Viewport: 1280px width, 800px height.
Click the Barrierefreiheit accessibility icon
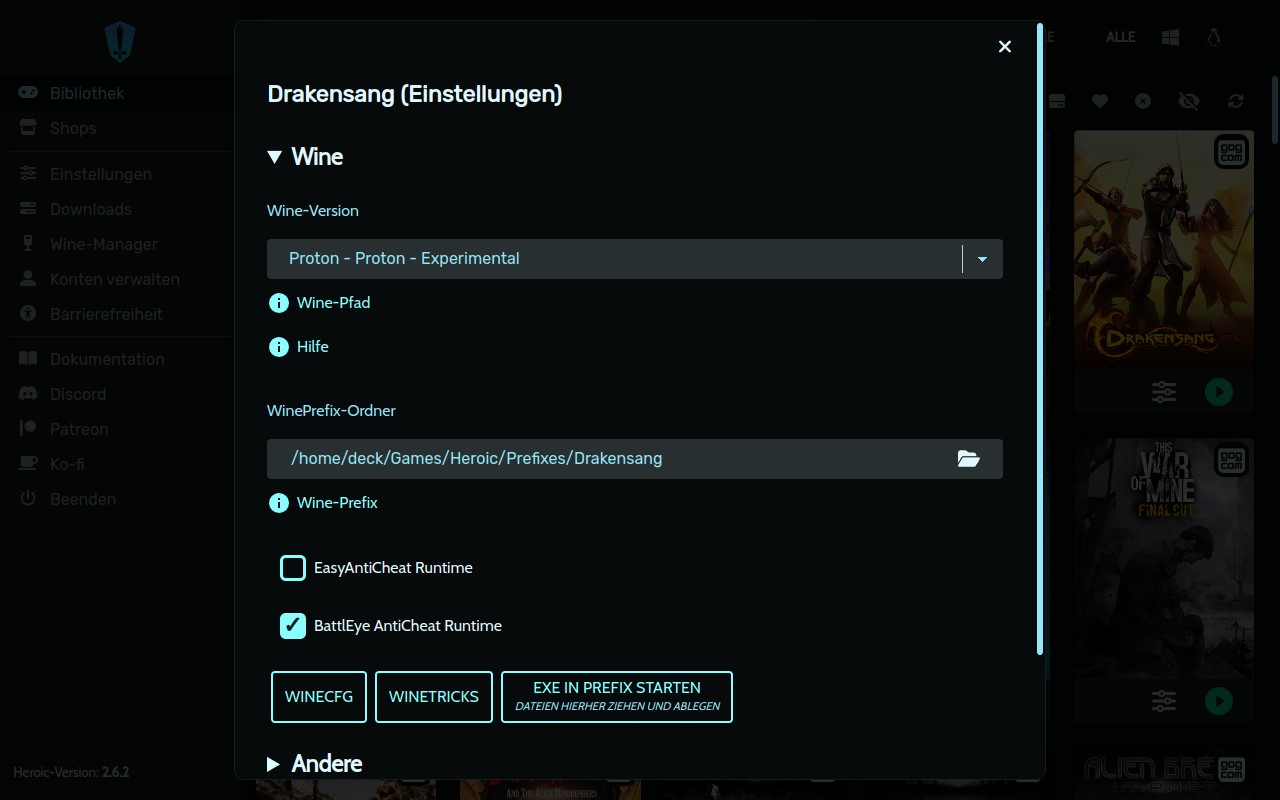point(29,314)
